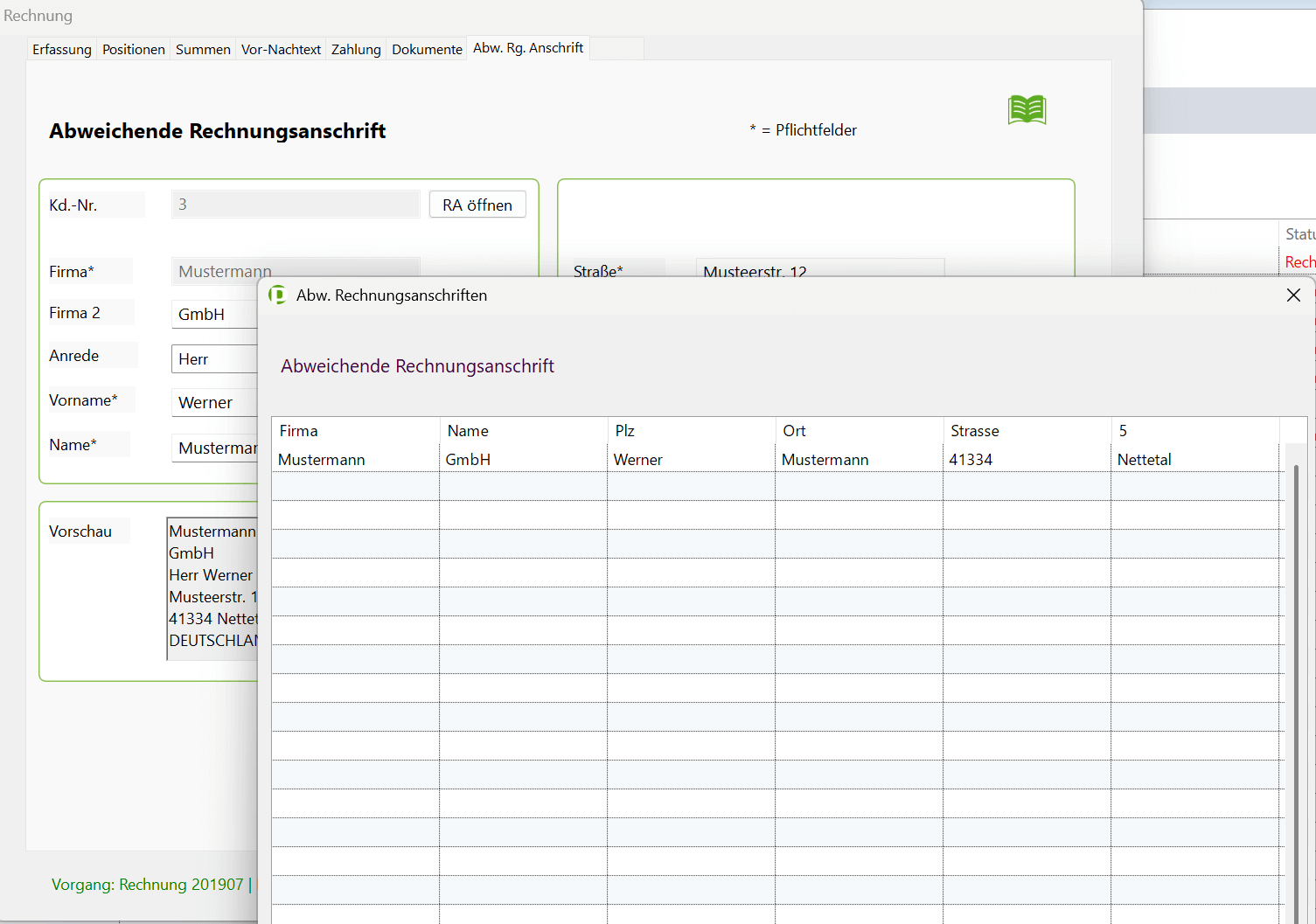The width and height of the screenshot is (1316, 924).
Task: Focus the Firma 2 field containing GmbH
Action: coord(214,315)
